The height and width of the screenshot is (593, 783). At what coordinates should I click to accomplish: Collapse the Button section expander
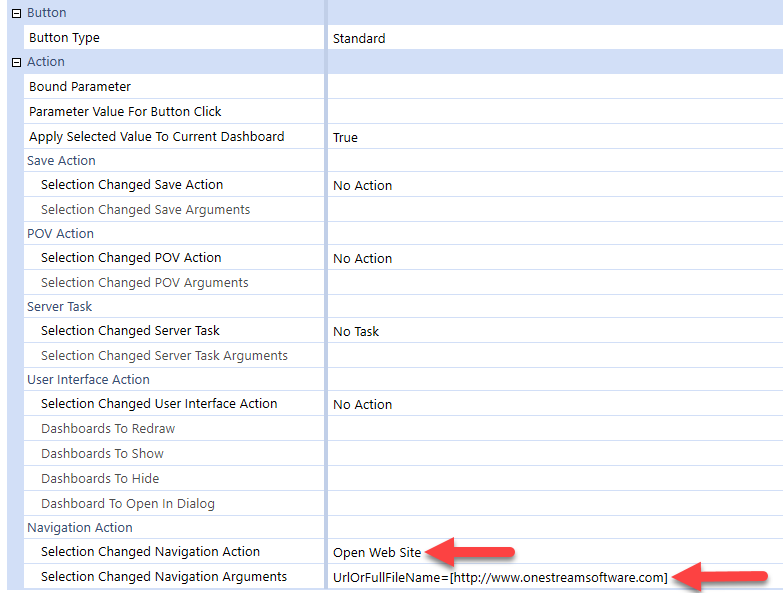(x=16, y=13)
